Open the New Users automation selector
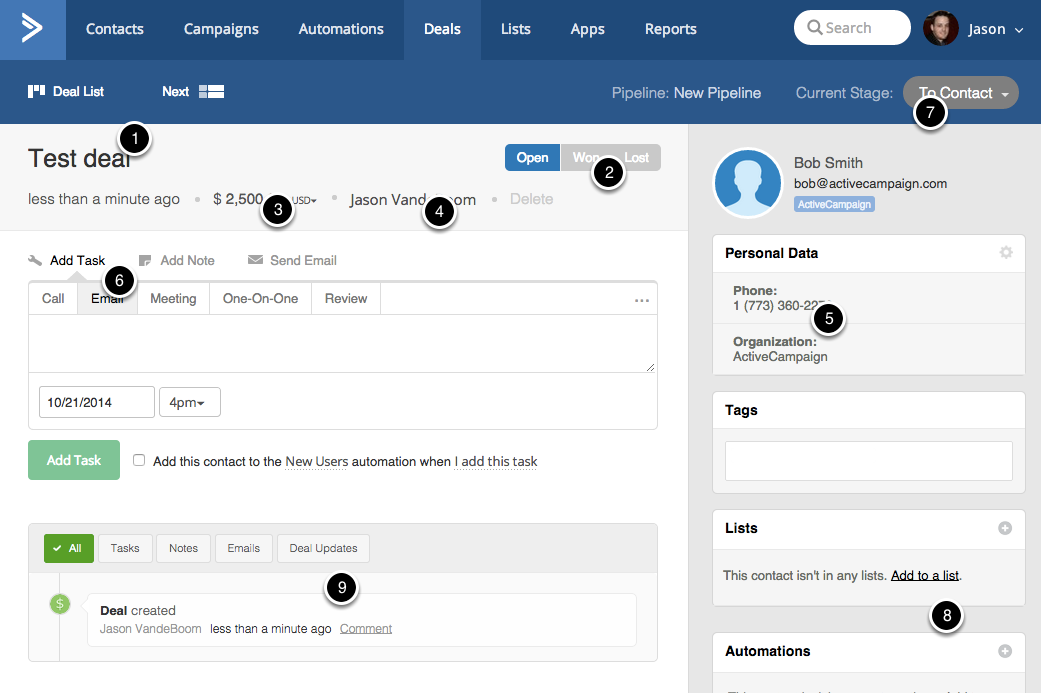 pyautogui.click(x=316, y=461)
